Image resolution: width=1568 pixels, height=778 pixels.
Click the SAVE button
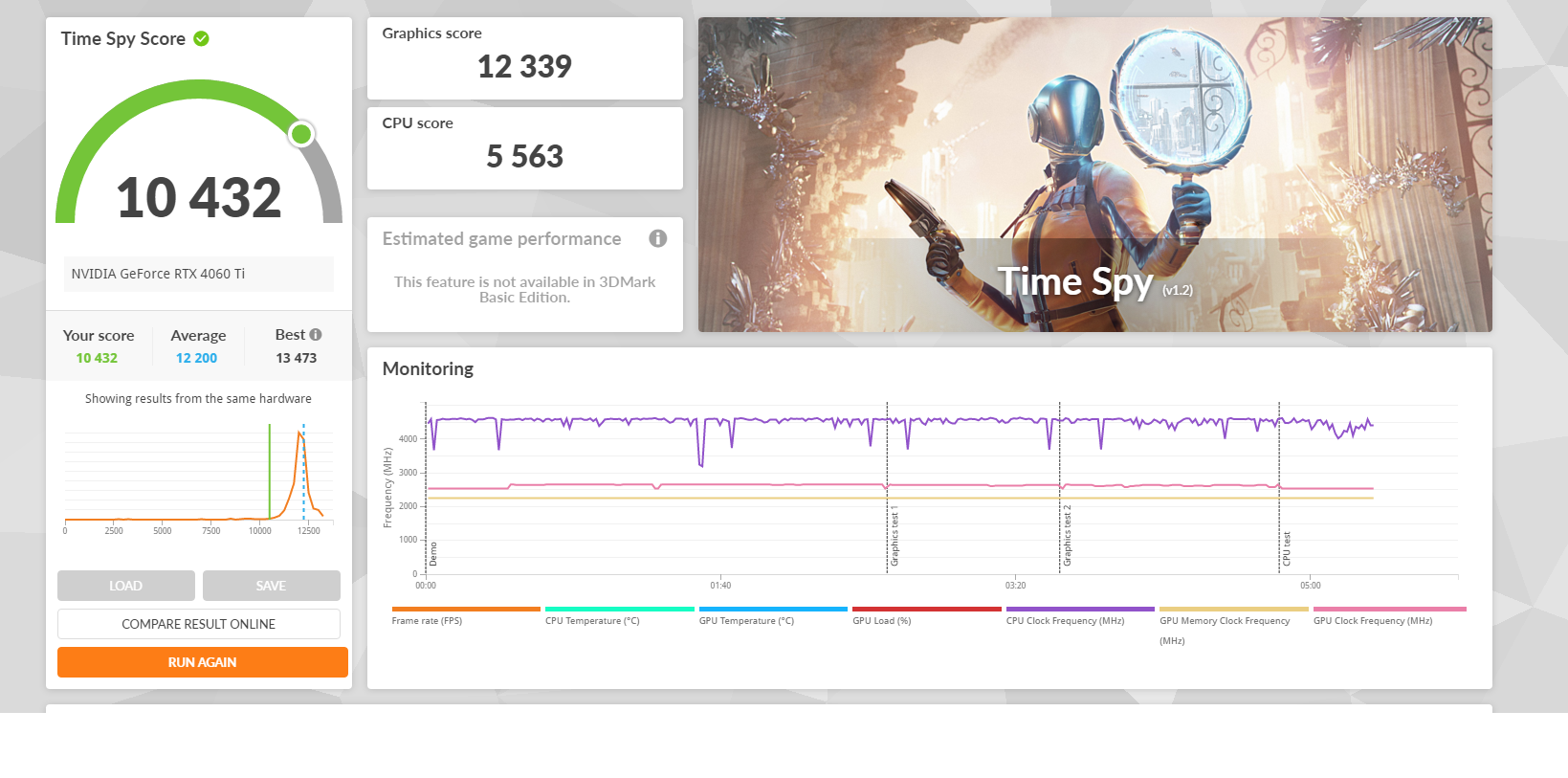pyautogui.click(x=272, y=586)
